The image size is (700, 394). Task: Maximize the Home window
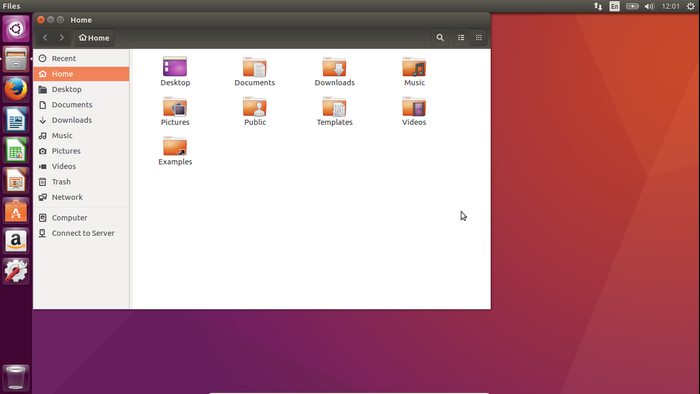(60, 20)
